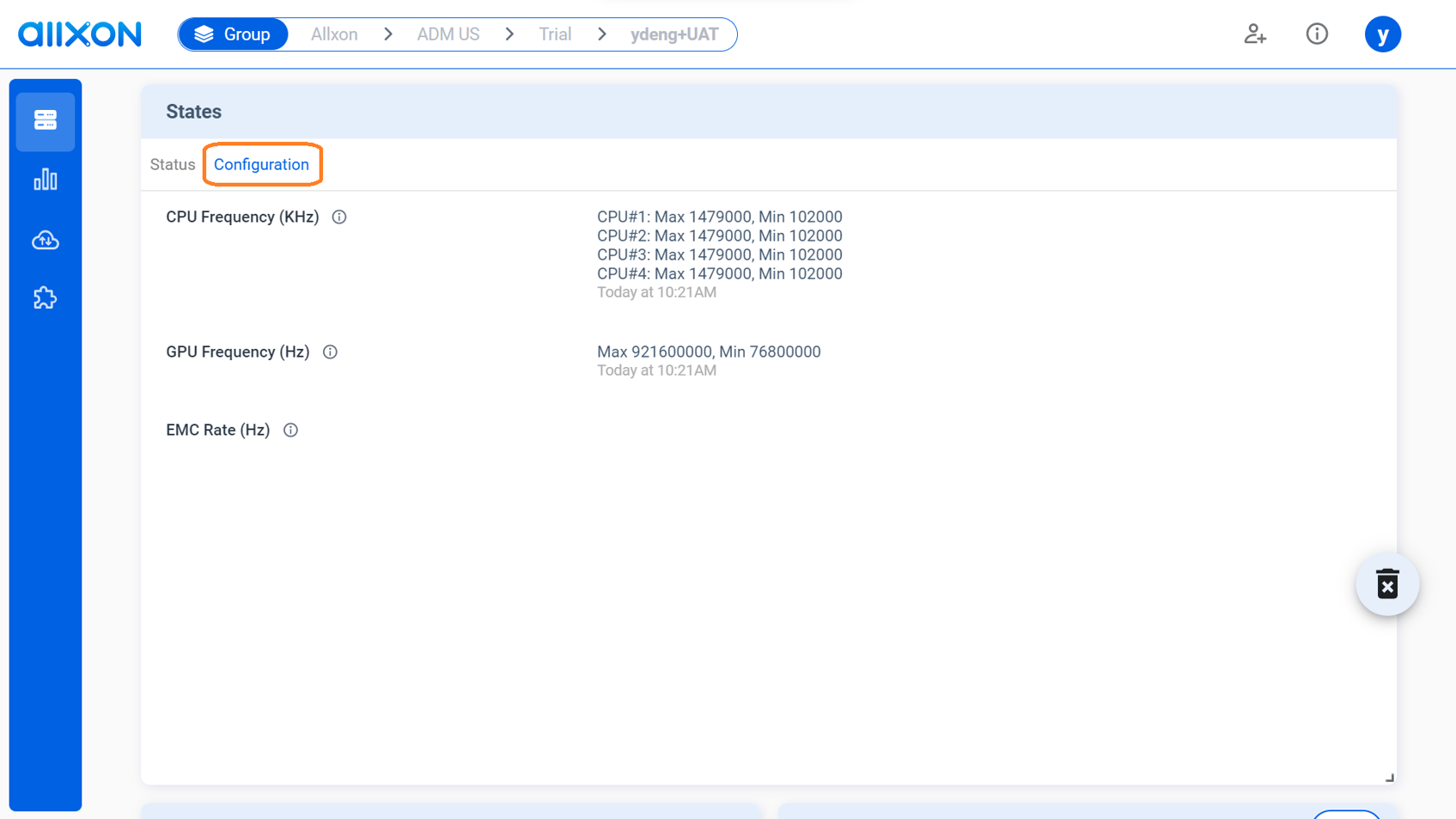Image resolution: width=1456 pixels, height=819 pixels.
Task: Open the Analytics charts sidebar icon
Action: click(45, 180)
